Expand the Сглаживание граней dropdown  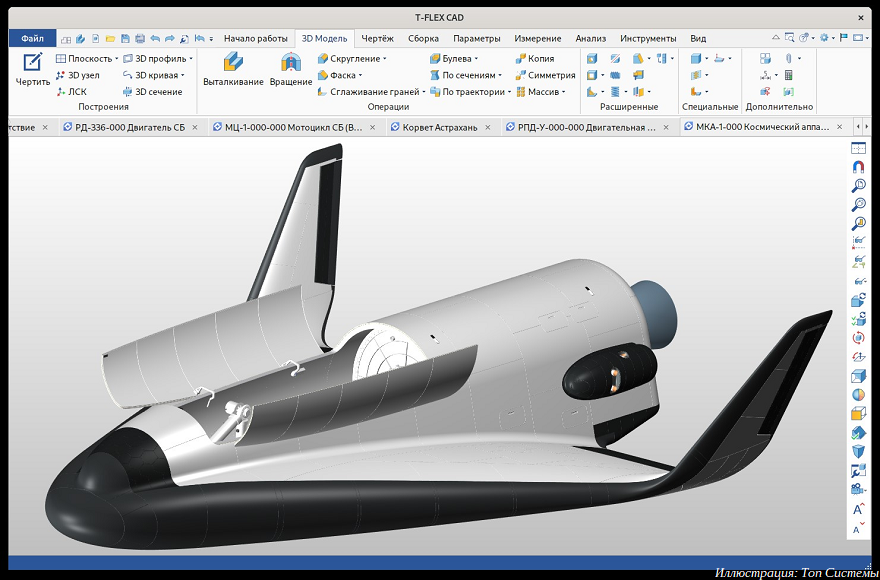click(x=424, y=92)
